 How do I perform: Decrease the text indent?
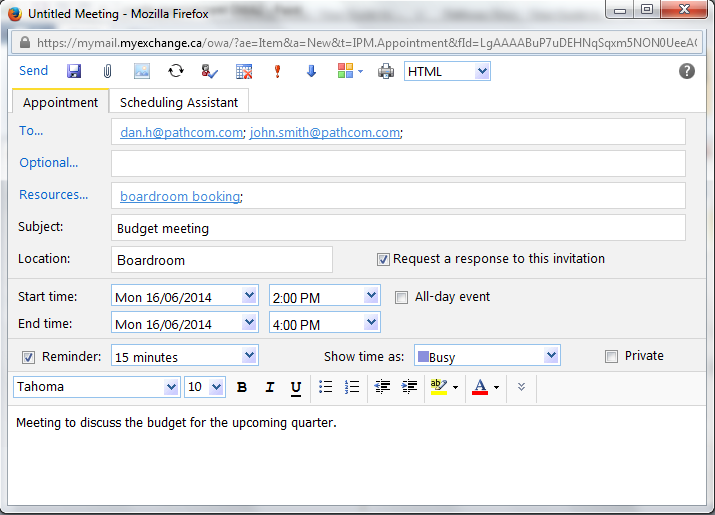(382, 387)
